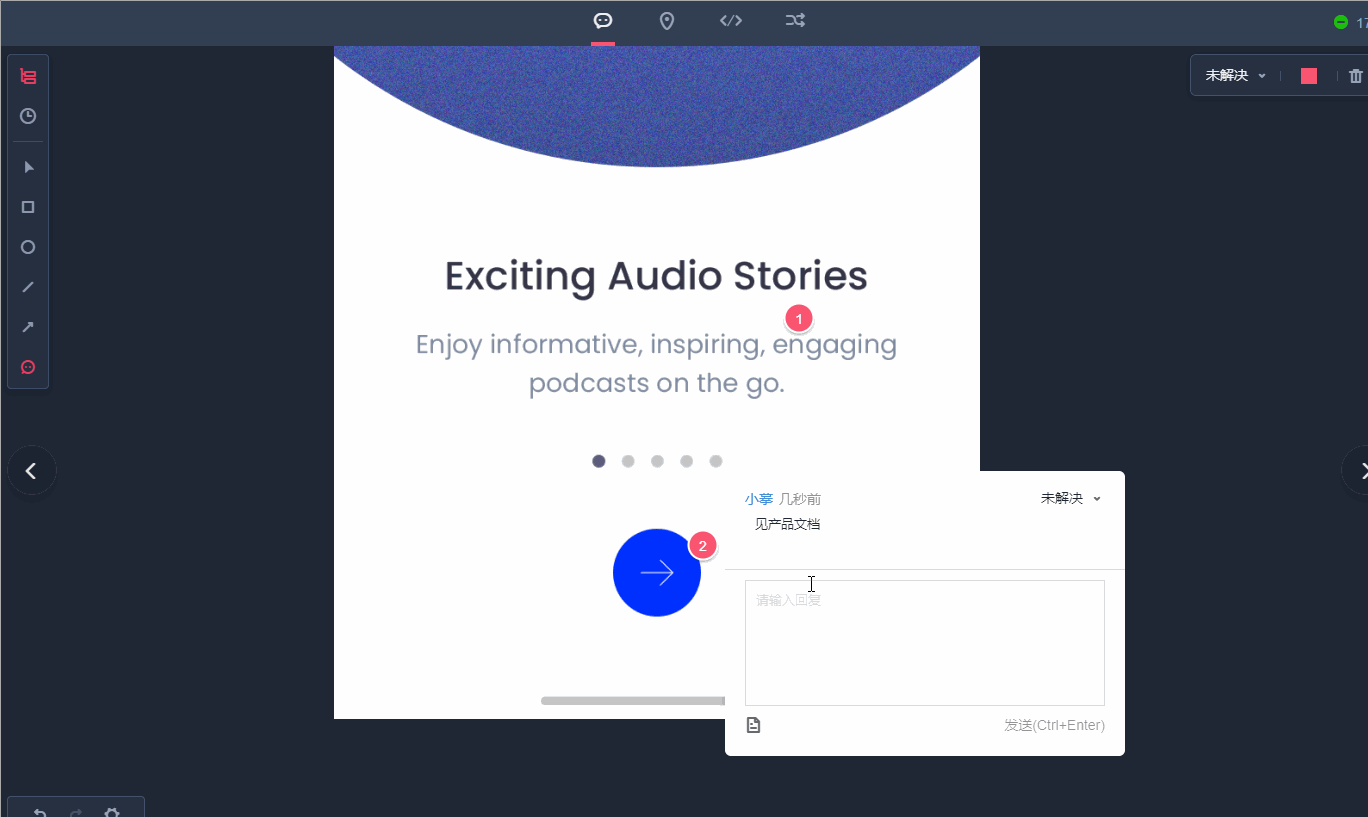Open the location pin mode tab
Viewport: 1368px width, 817px height.
coord(667,21)
